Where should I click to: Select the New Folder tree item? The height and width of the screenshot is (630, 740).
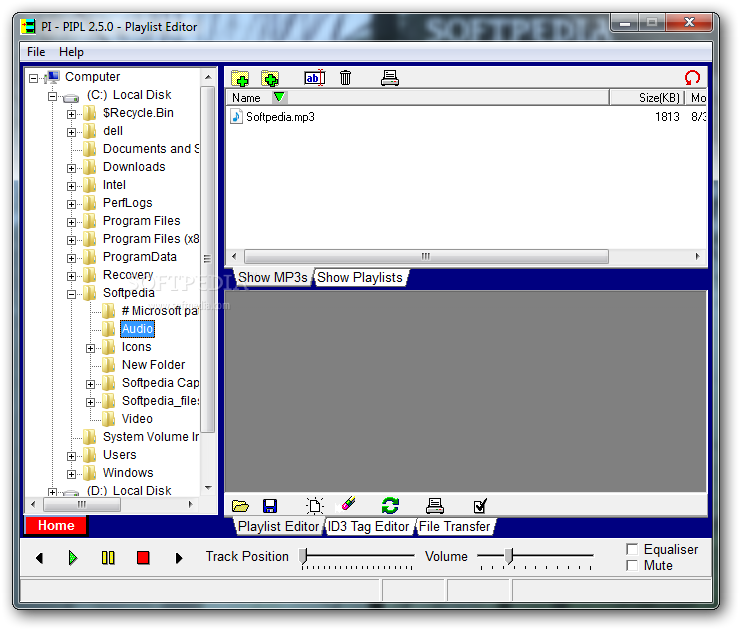coord(153,365)
